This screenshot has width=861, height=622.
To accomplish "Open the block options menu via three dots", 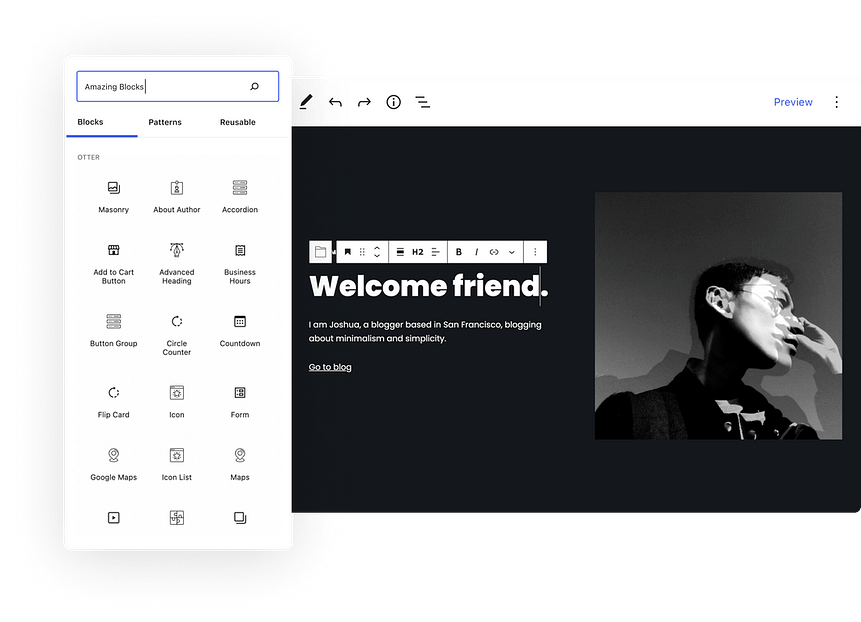I will click(536, 251).
